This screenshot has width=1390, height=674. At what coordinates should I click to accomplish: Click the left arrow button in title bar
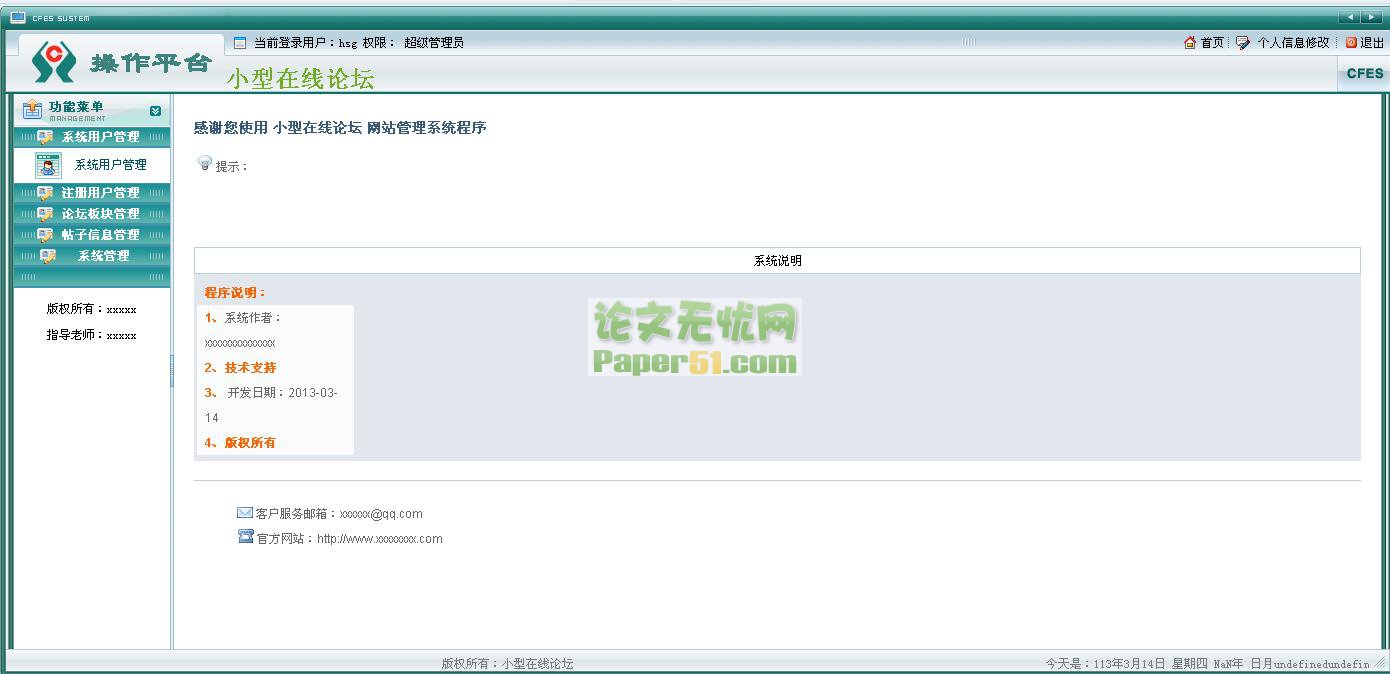(x=1350, y=17)
